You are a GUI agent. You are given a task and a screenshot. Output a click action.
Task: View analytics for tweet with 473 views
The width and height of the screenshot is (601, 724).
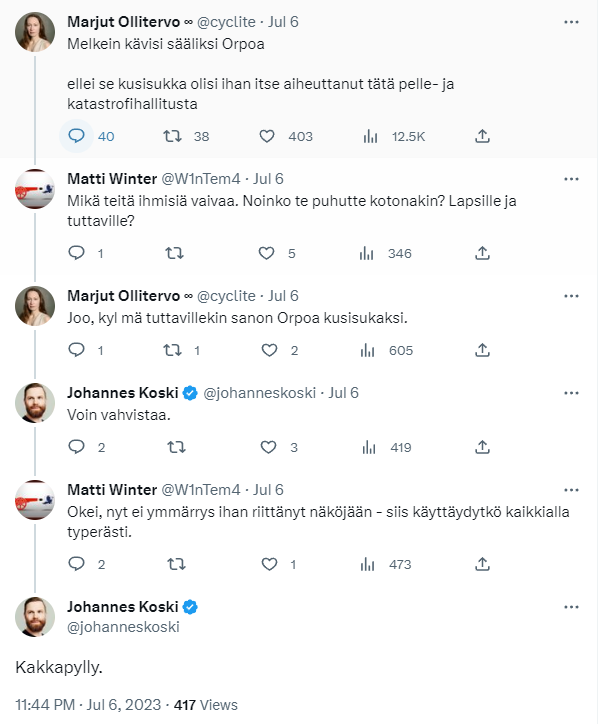click(x=368, y=564)
